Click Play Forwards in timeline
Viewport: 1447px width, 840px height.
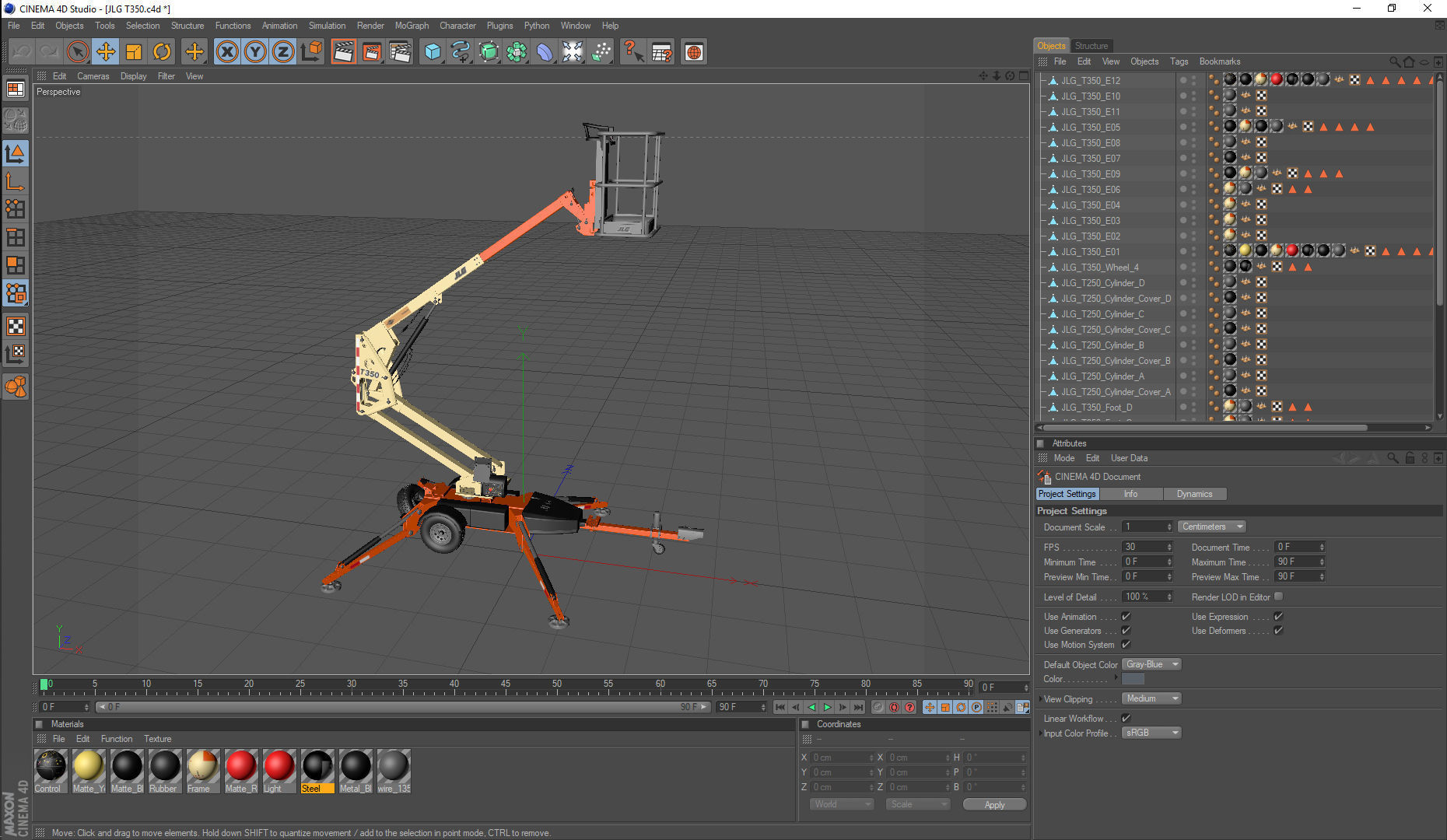(827, 707)
